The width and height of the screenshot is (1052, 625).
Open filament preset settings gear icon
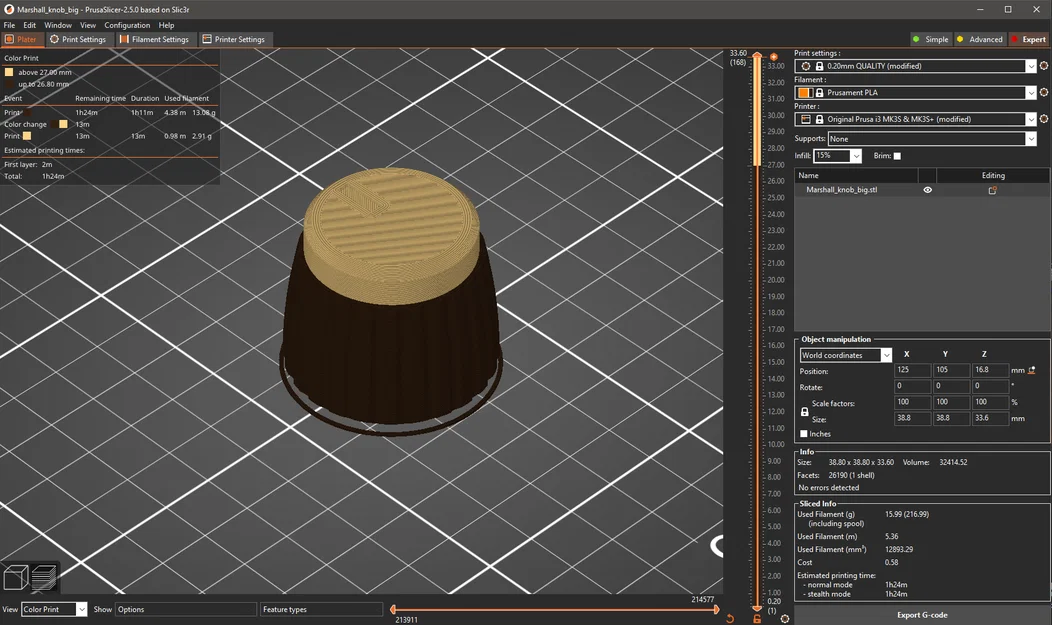click(x=1044, y=93)
